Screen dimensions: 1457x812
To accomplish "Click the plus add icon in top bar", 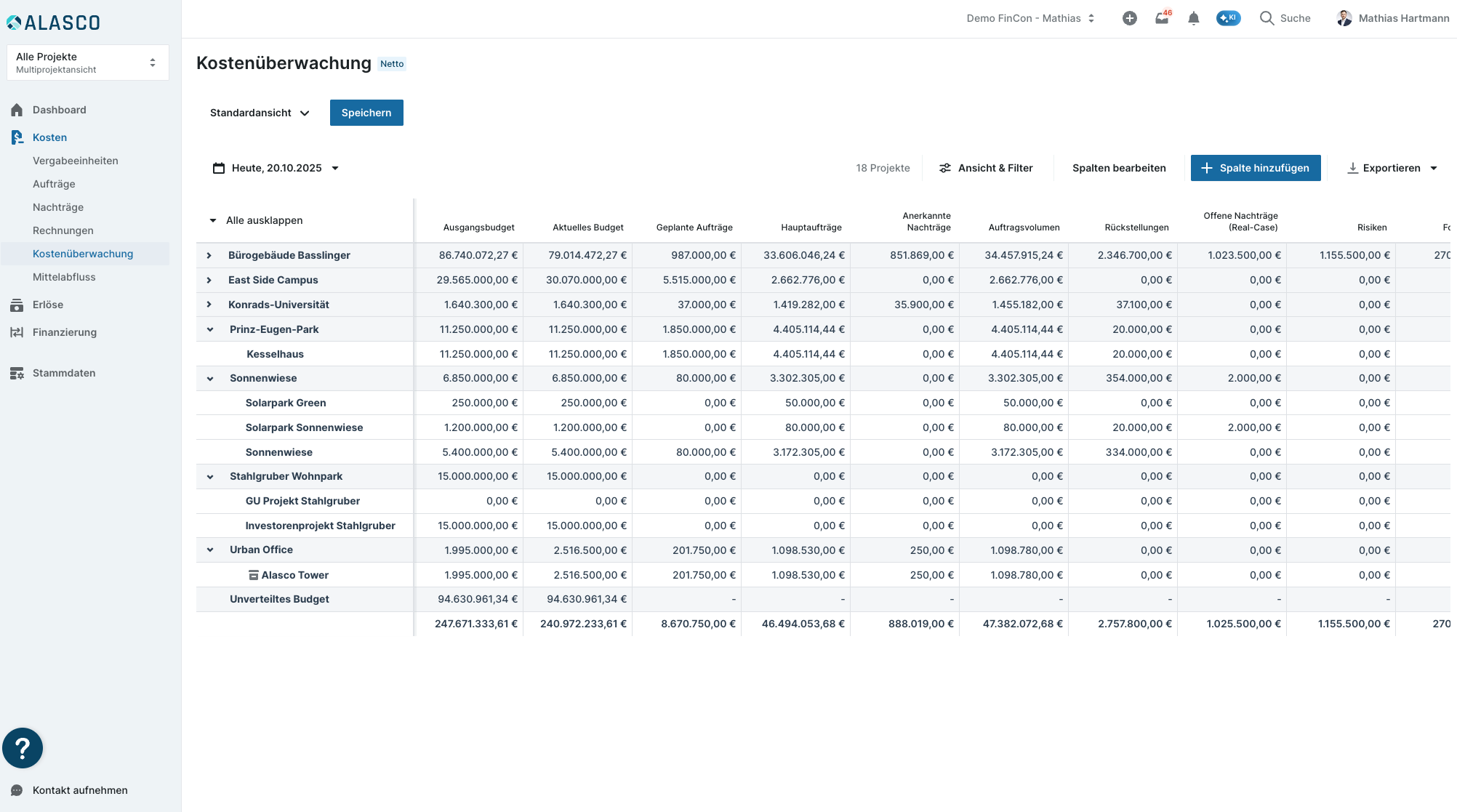I will click(1129, 18).
